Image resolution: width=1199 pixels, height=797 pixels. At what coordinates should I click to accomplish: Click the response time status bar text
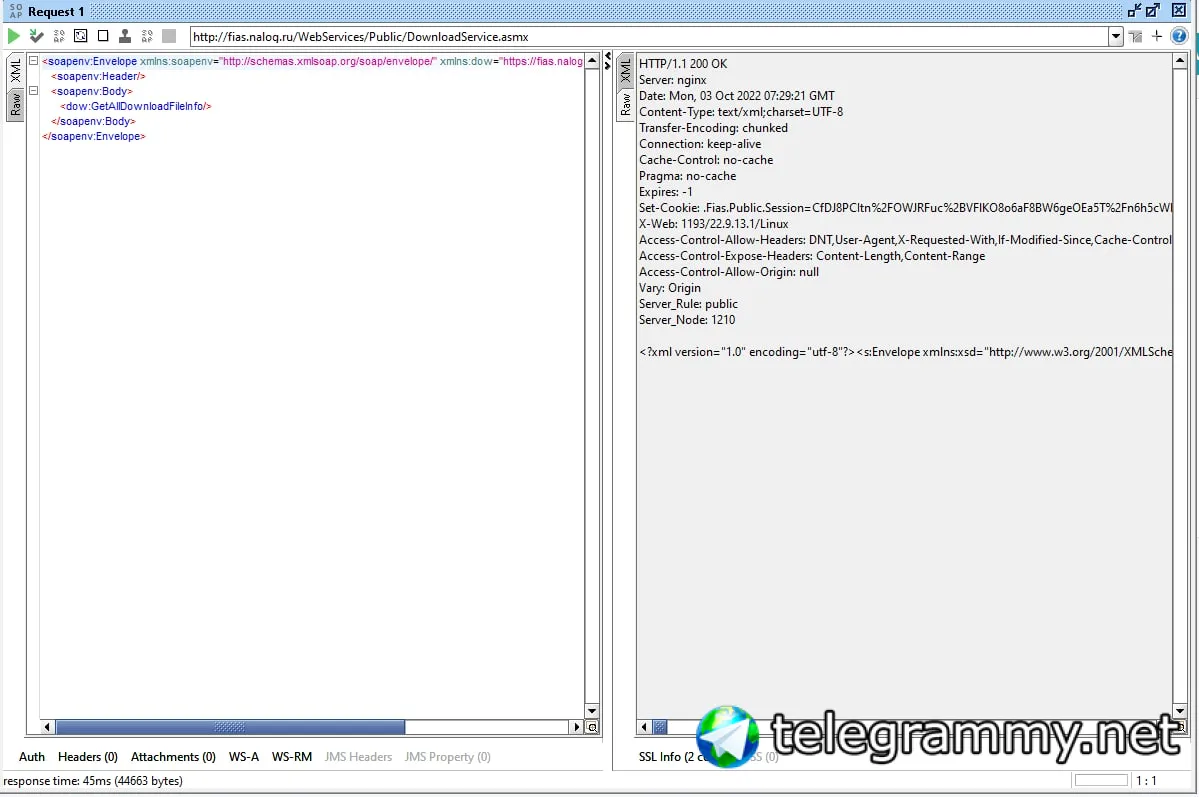click(x=93, y=781)
